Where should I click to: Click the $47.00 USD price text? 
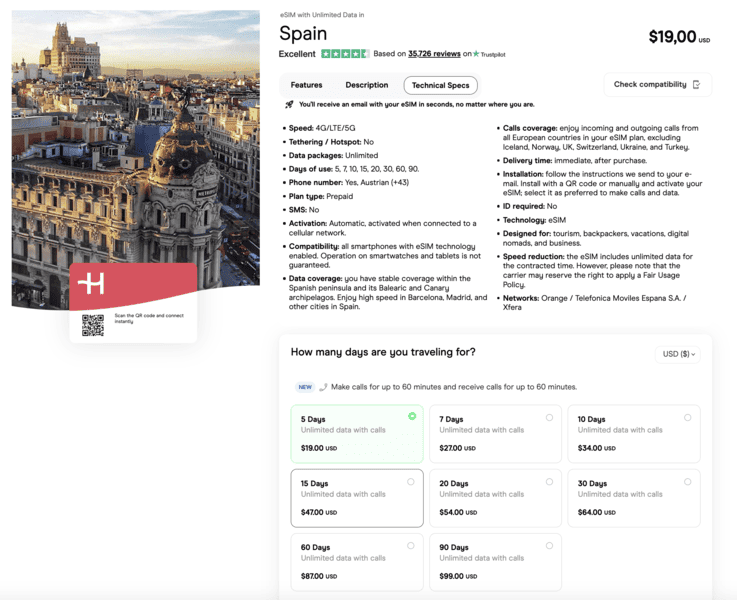[x=319, y=513]
